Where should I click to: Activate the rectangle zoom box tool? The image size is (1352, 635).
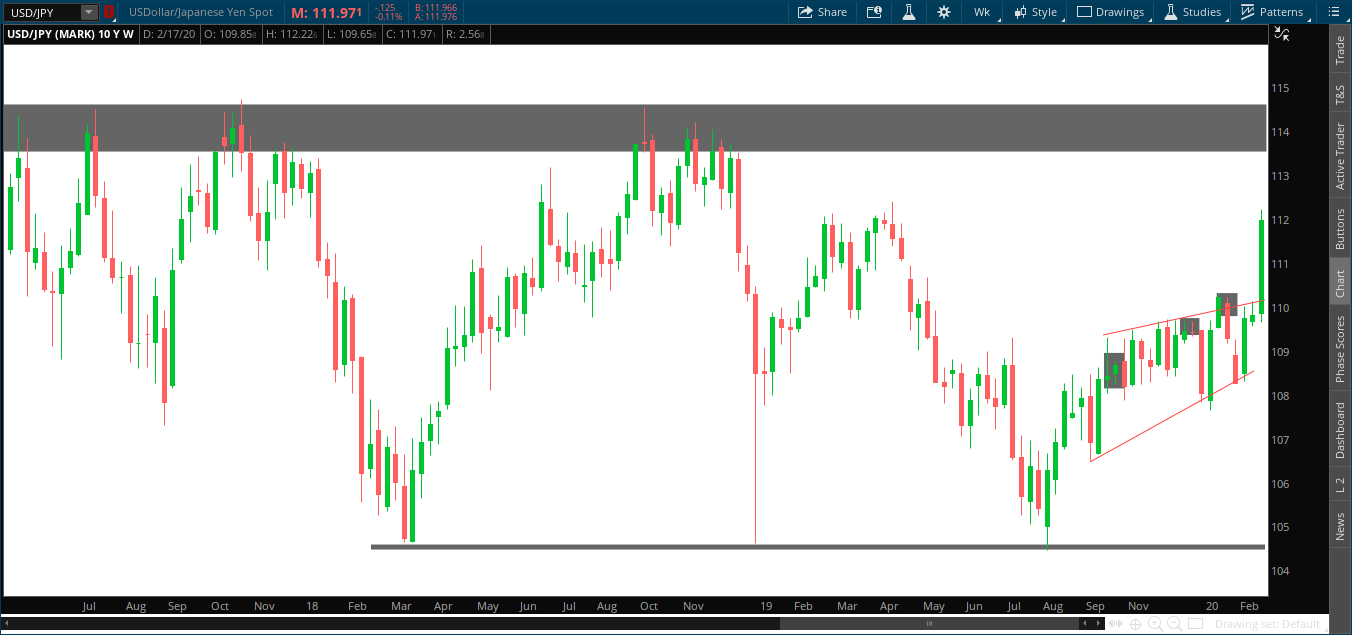pos(1196,623)
